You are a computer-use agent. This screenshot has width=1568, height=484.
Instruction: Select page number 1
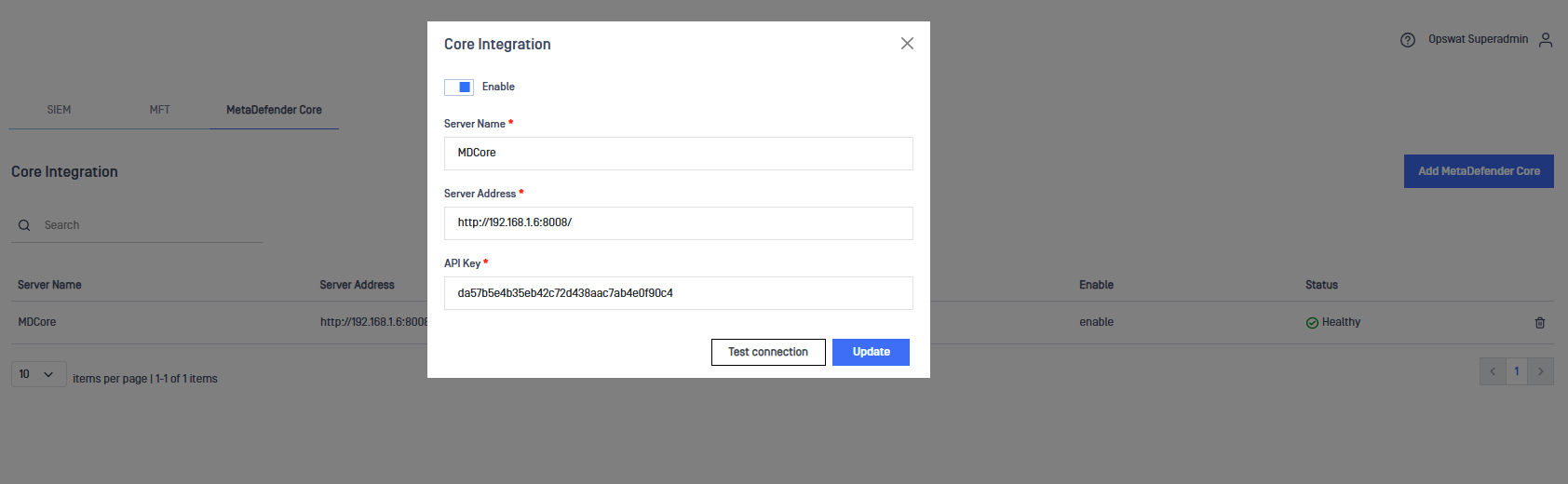click(1517, 371)
